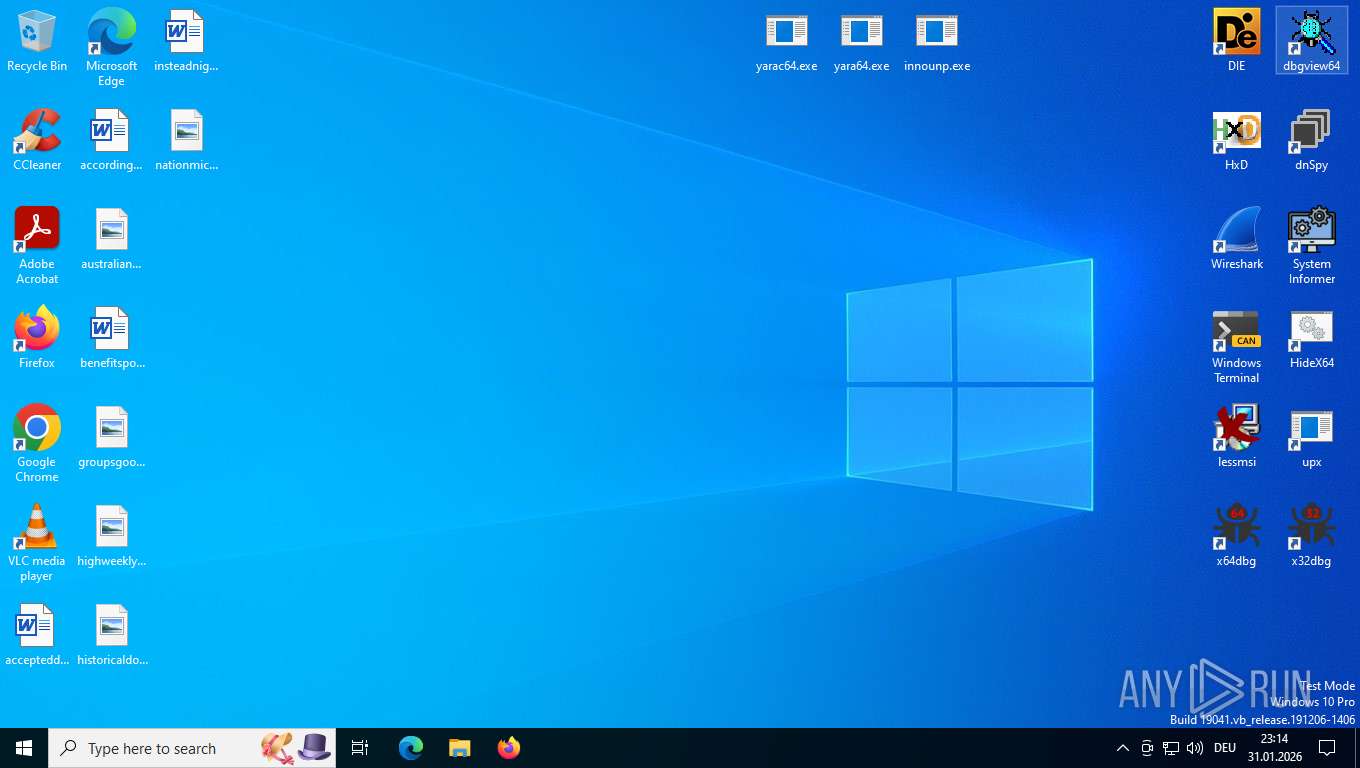This screenshot has height=768, width=1360.
Task: Select yarac64.exe on the desktop
Action: point(787,43)
